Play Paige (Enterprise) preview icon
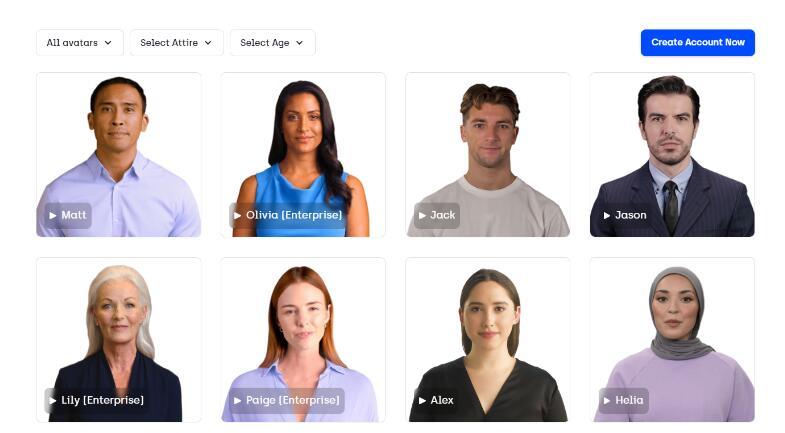 tap(237, 400)
